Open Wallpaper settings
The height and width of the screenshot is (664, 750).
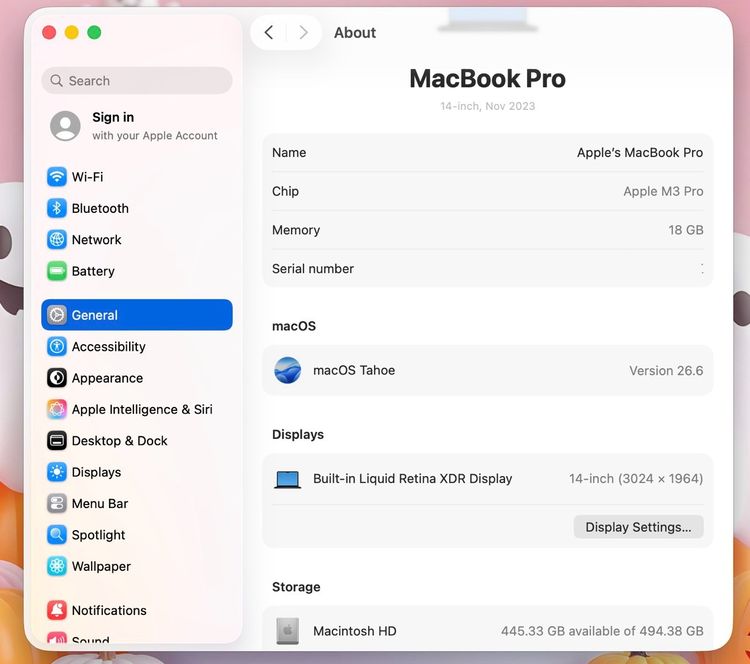(x=137, y=566)
